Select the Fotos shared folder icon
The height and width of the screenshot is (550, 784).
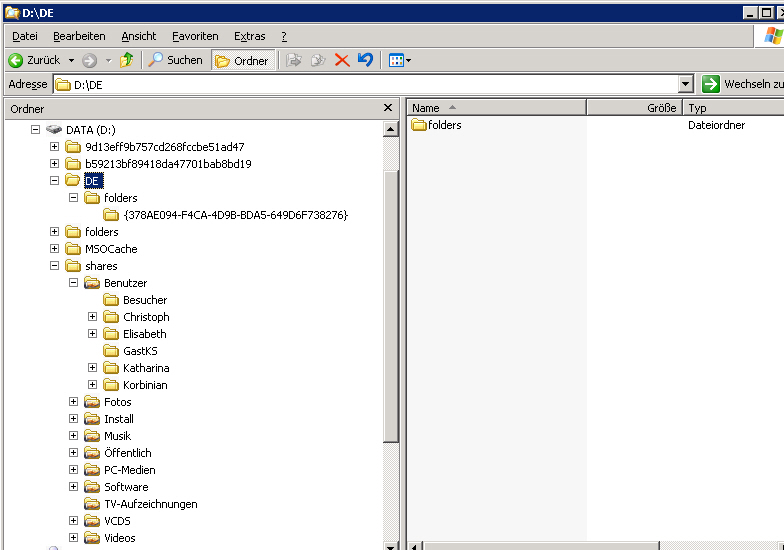coord(92,402)
